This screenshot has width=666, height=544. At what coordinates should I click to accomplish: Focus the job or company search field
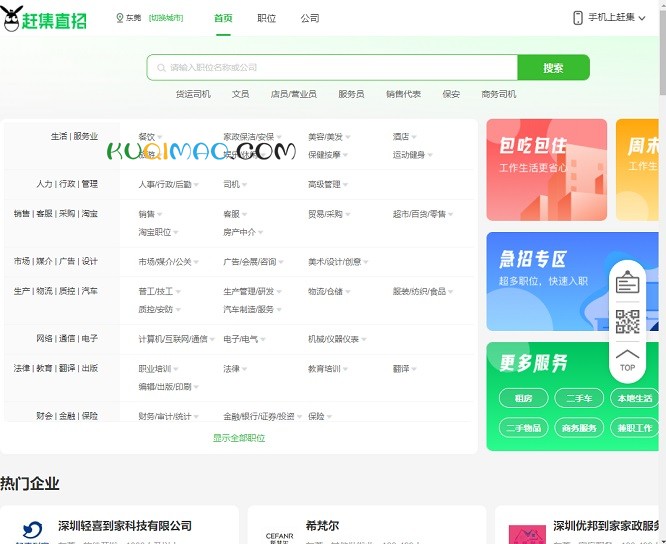(x=333, y=68)
